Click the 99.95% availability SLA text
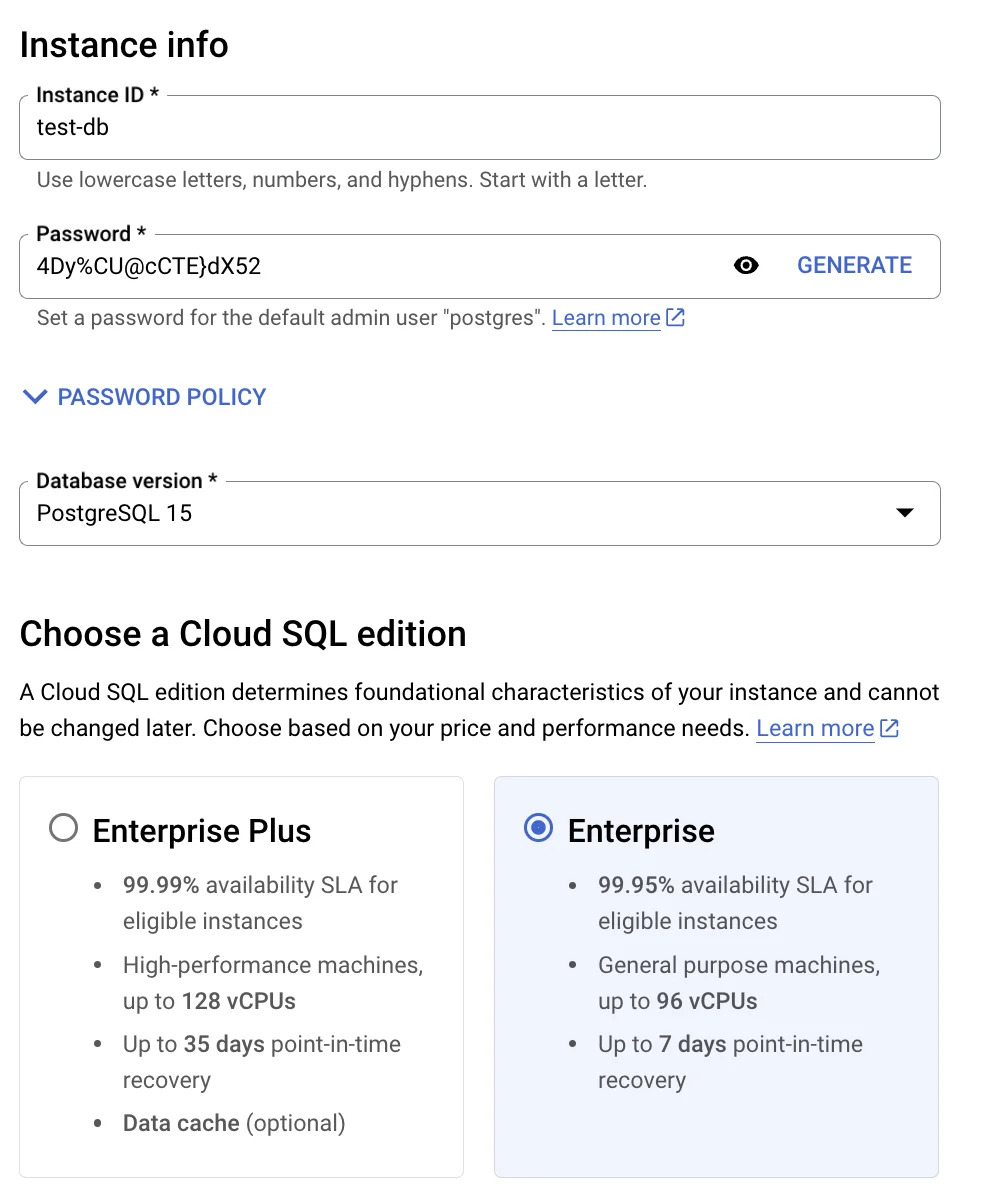984x1204 pixels. (x=735, y=903)
